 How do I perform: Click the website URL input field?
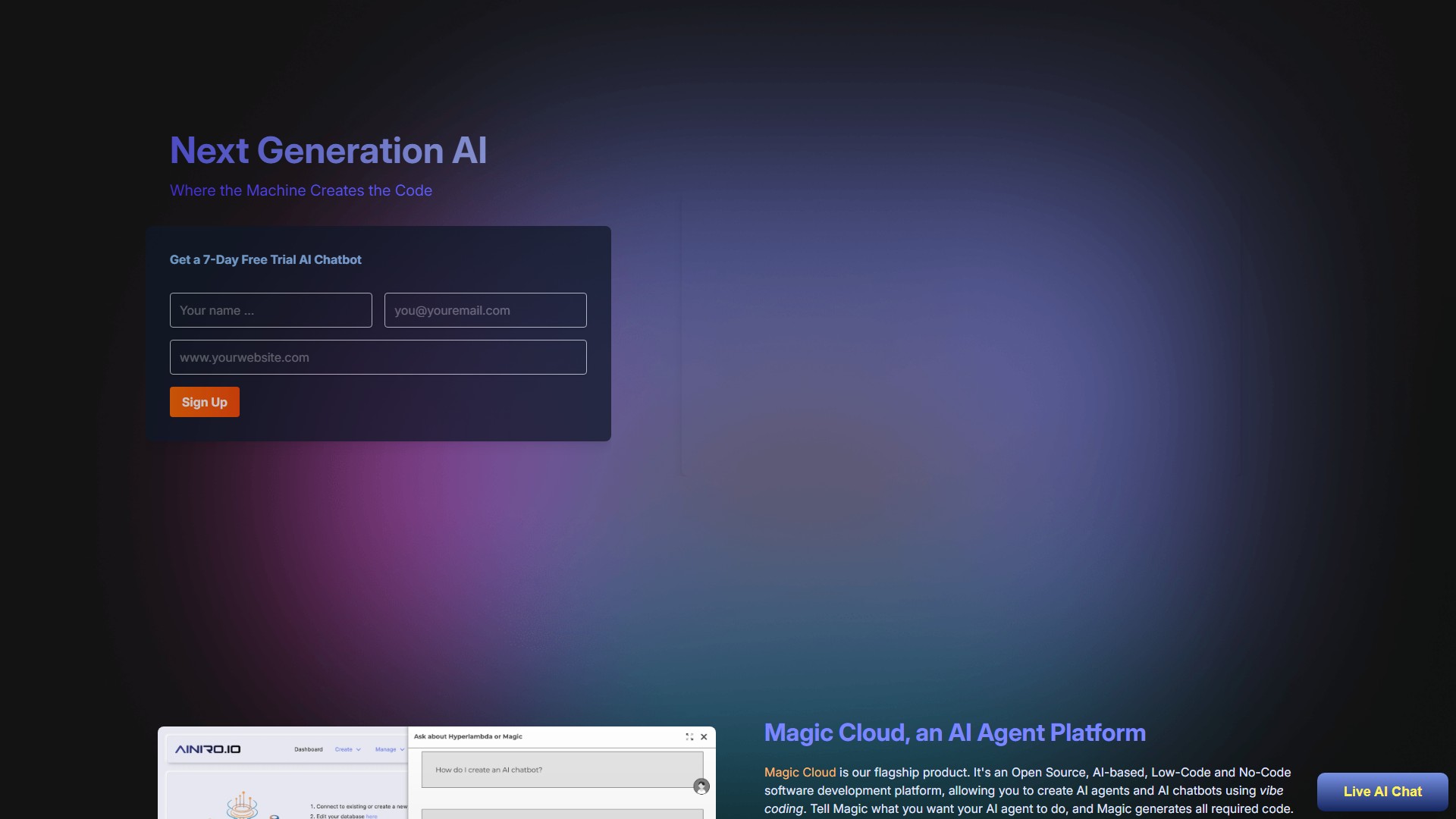pos(378,357)
